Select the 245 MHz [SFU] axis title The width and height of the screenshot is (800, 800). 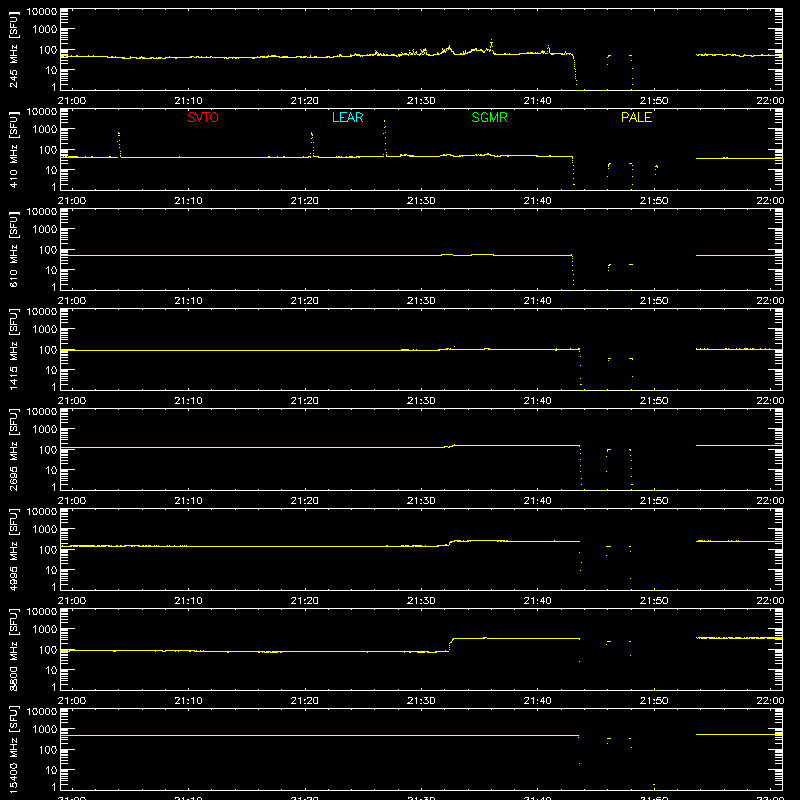pyautogui.click(x=13, y=49)
